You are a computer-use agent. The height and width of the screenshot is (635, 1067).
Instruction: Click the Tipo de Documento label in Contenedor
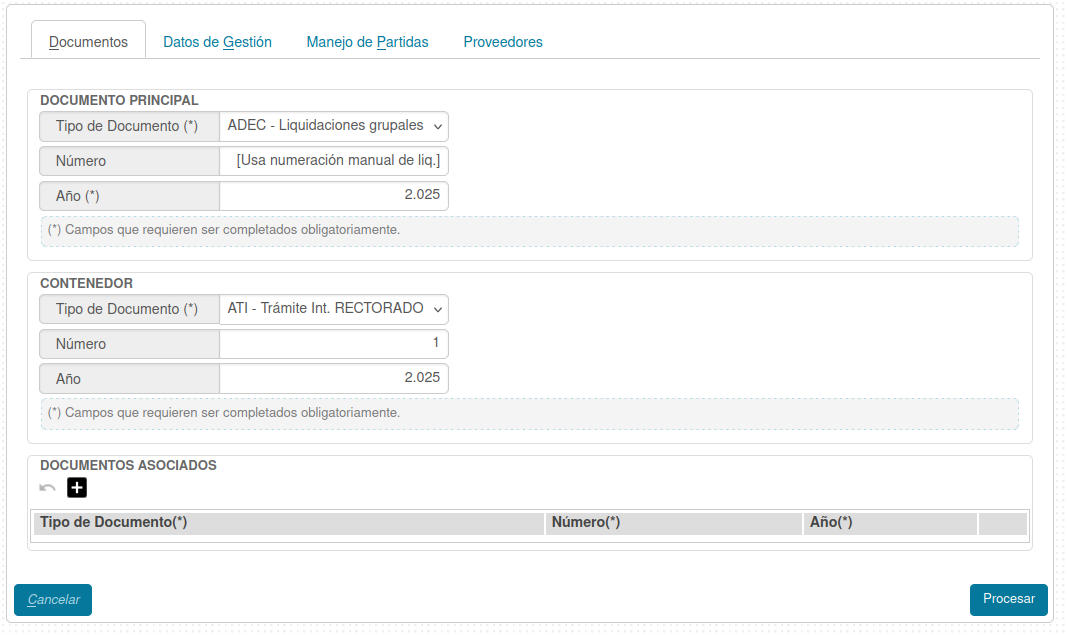[x=128, y=309]
